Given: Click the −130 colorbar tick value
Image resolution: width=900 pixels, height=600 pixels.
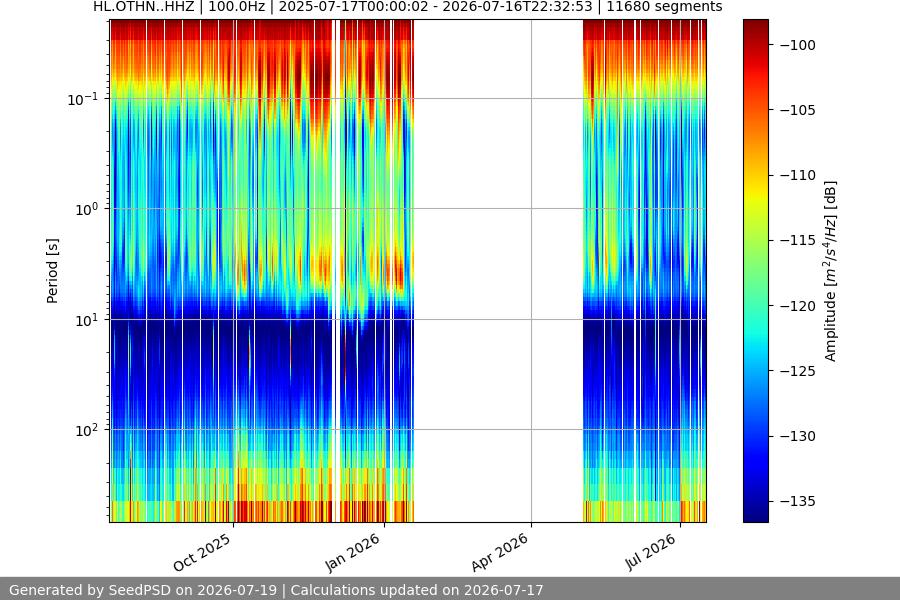Looking at the screenshot, I should click(797, 436).
